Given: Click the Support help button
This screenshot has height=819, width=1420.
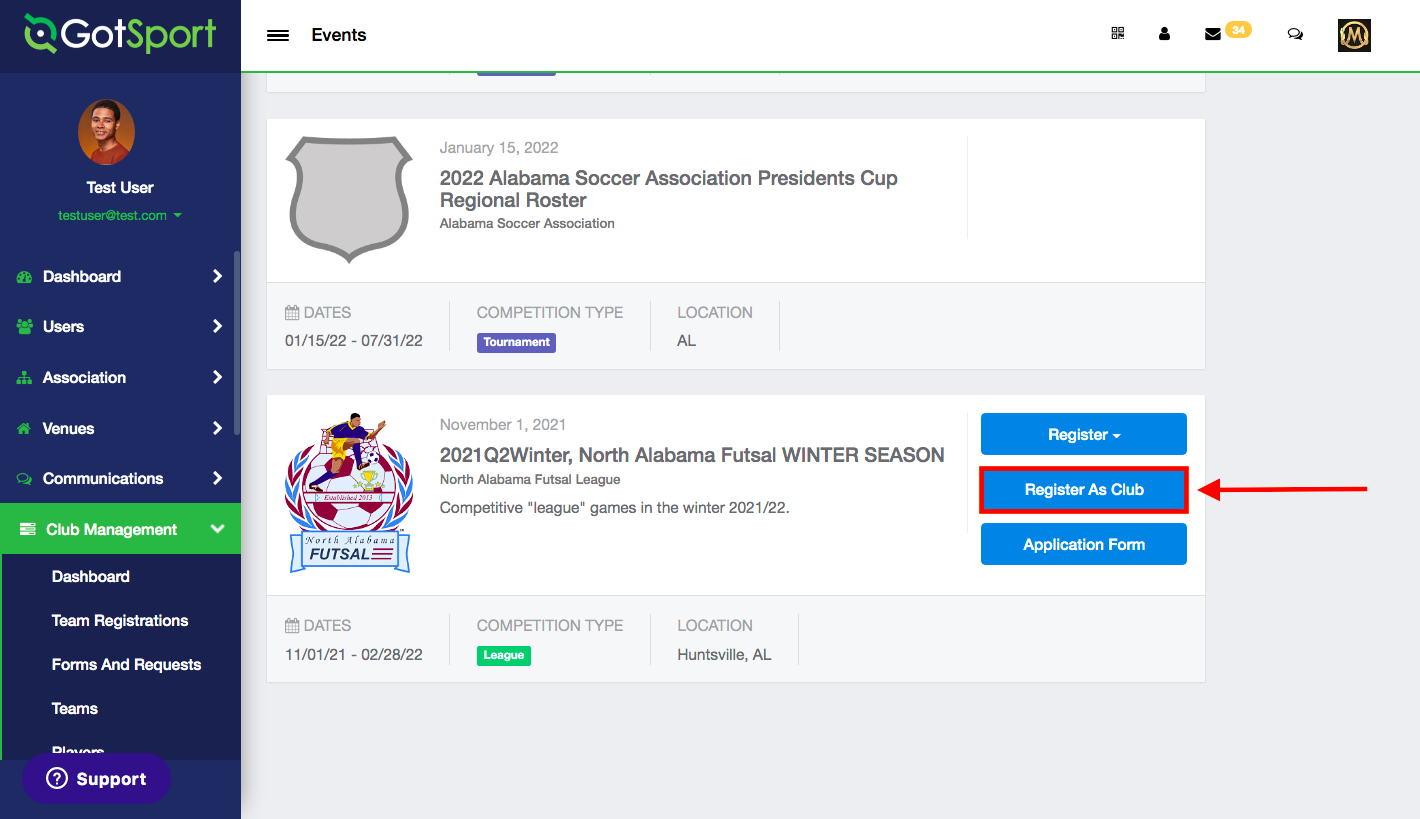Looking at the screenshot, I should pos(96,779).
